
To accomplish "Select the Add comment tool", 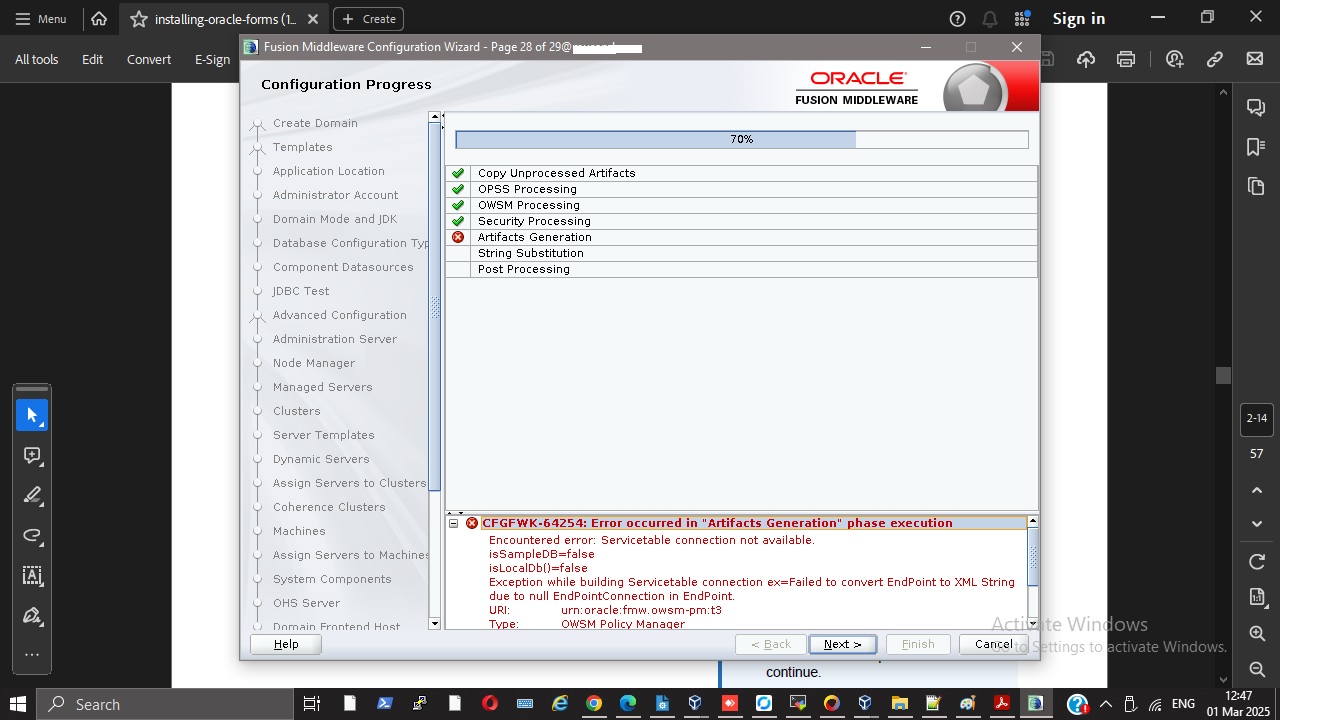I will point(32,456).
